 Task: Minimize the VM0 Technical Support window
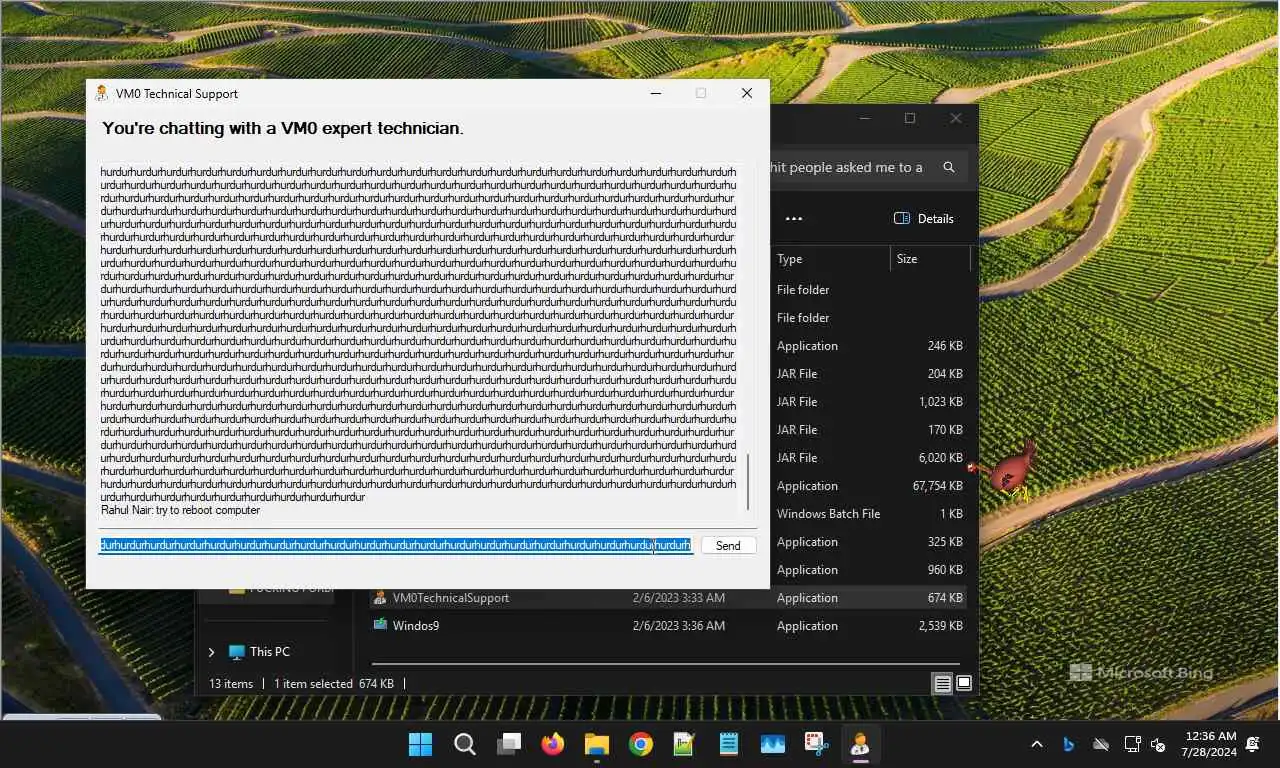click(x=656, y=93)
